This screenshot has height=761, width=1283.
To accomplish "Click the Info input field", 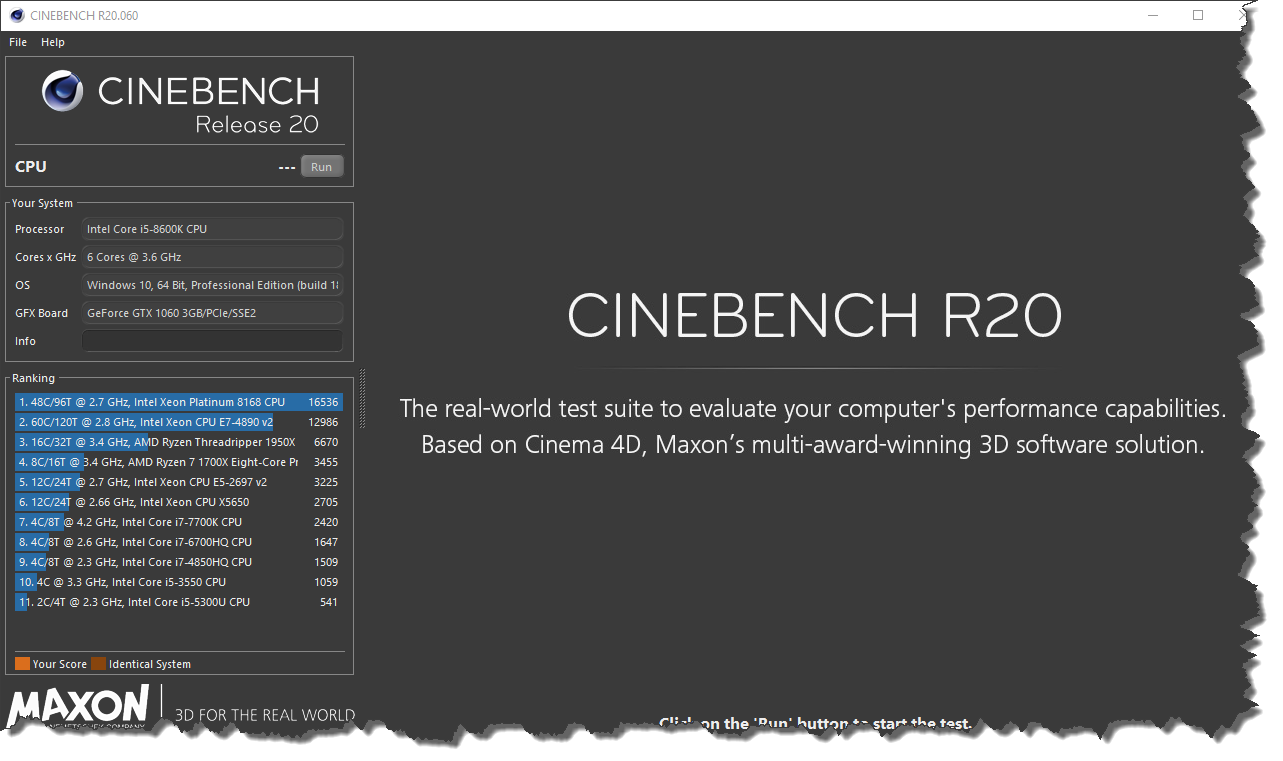I will (x=212, y=340).
